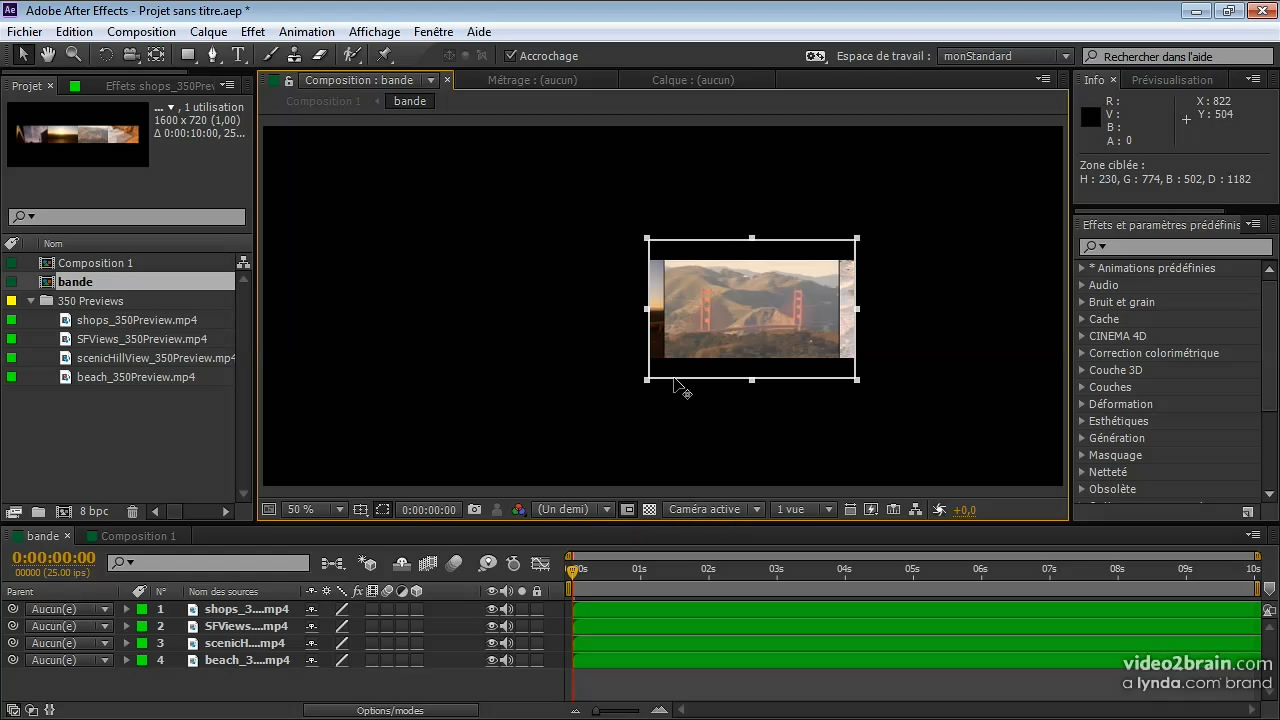Select the Rotation tool
The image size is (1280, 720).
tap(106, 55)
